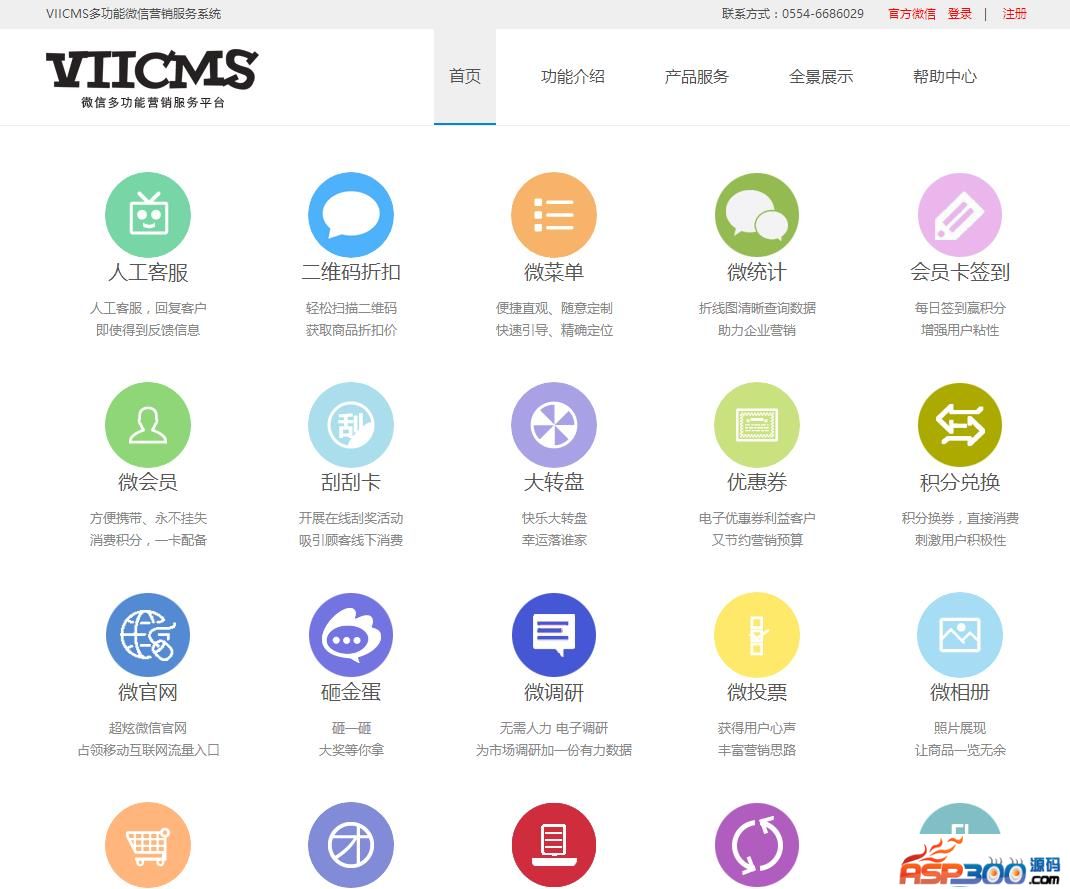Click the 微投票 heading
The image size is (1070, 889).
(x=757, y=693)
